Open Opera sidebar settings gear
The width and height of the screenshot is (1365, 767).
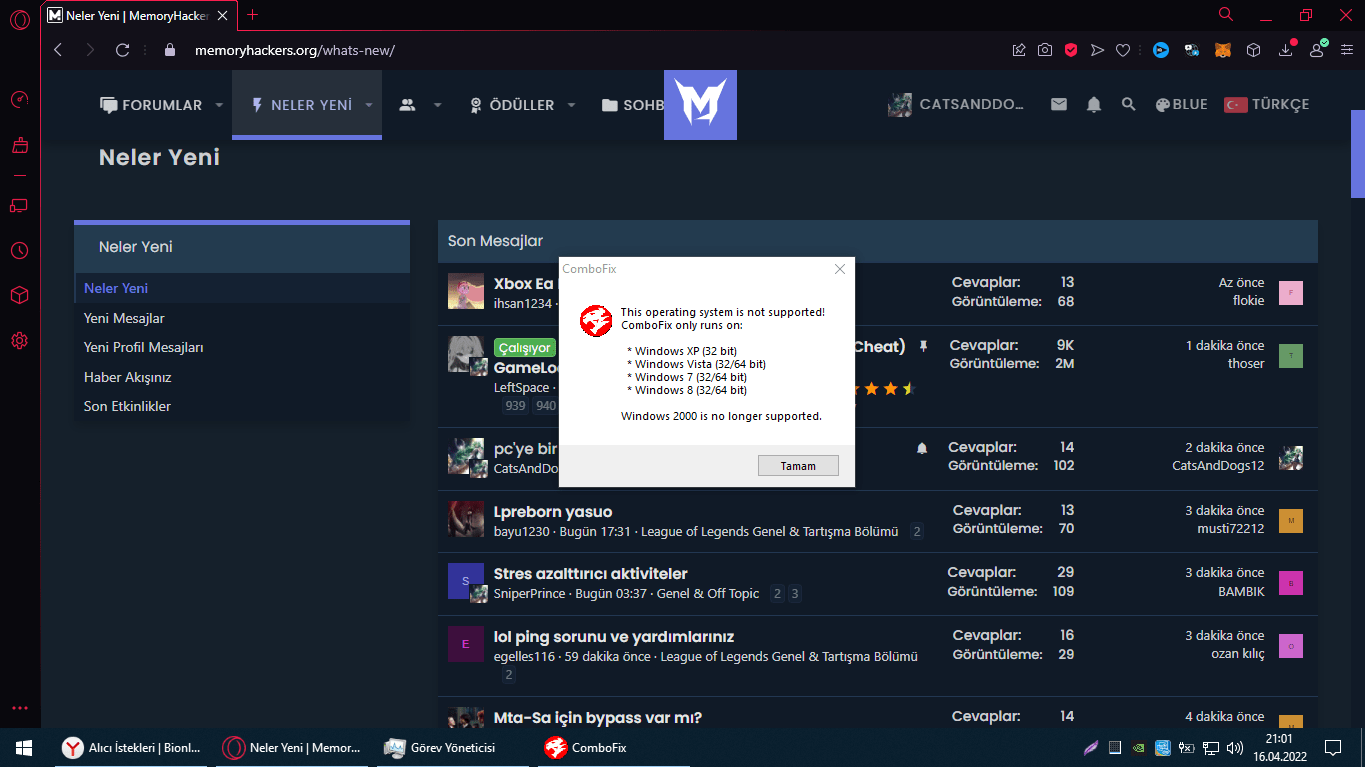19,341
